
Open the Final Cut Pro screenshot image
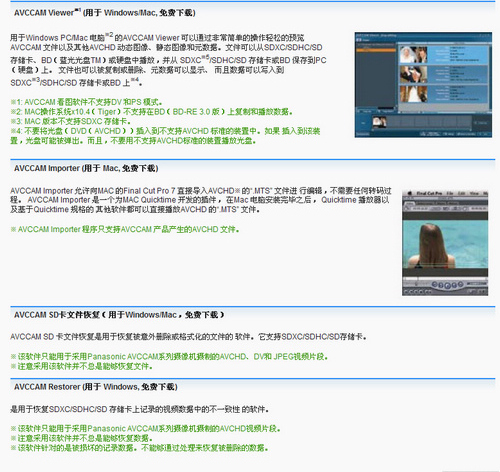(x=445, y=243)
